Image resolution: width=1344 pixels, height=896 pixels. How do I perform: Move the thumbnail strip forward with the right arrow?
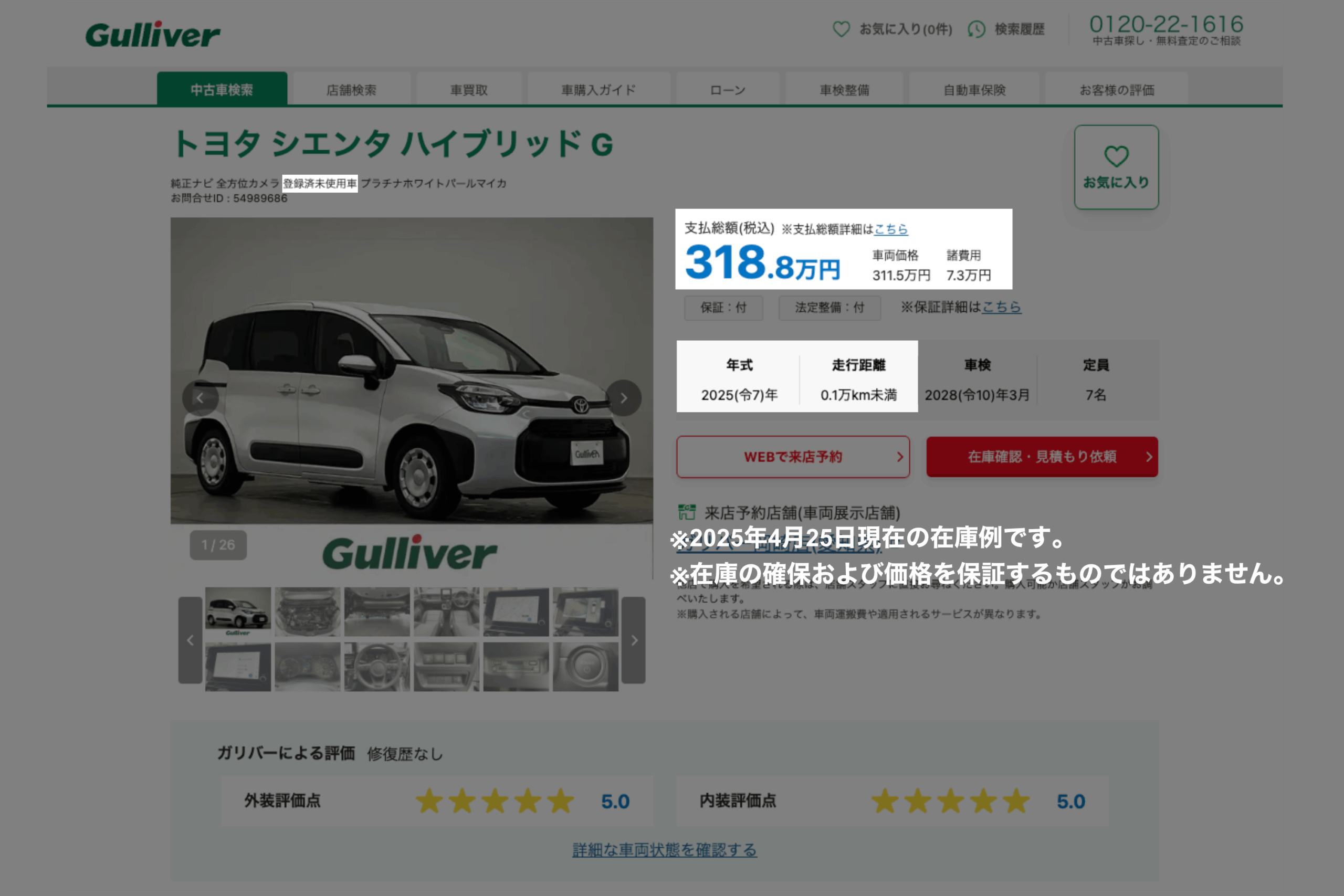coord(634,640)
